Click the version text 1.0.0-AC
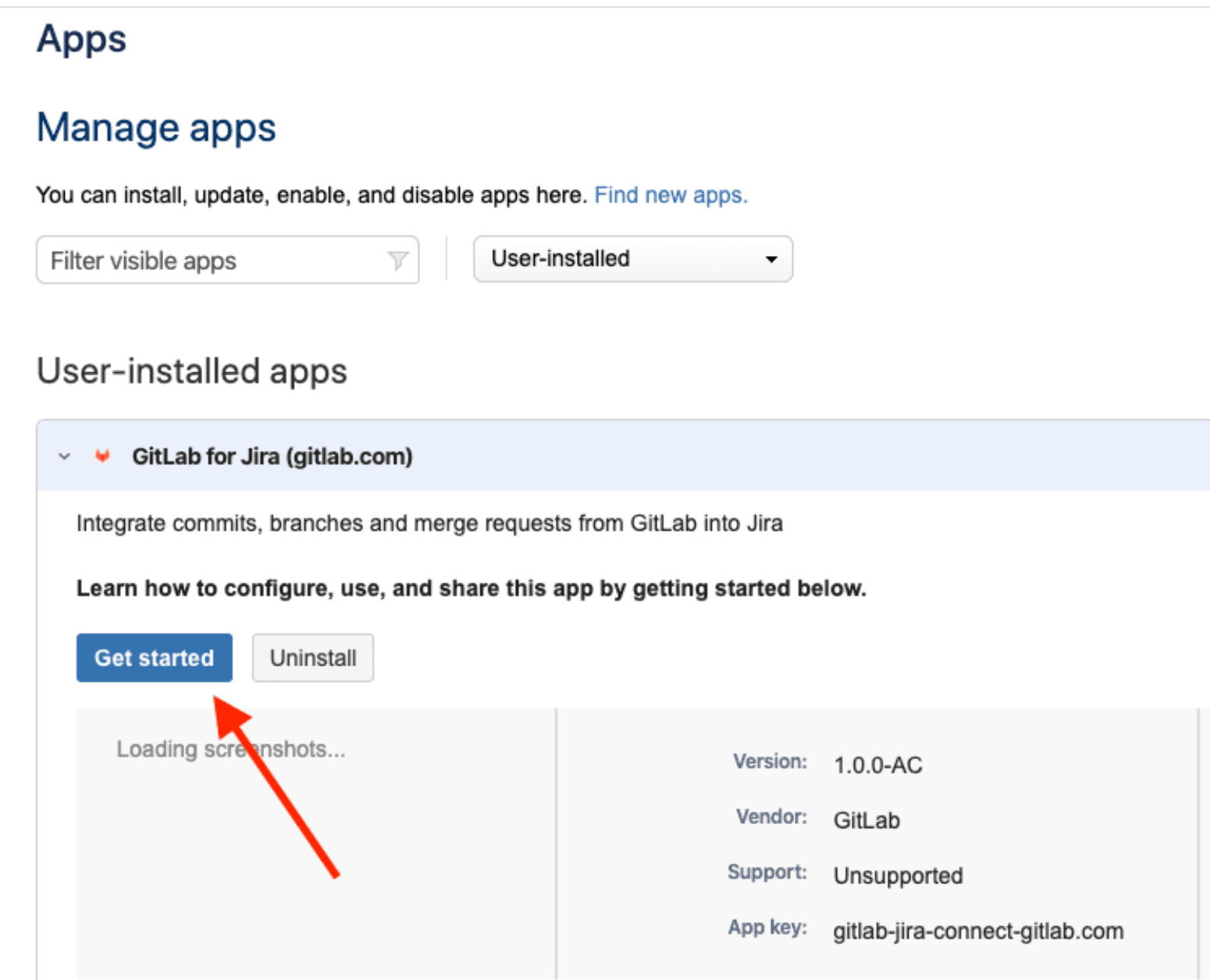 coord(877,765)
